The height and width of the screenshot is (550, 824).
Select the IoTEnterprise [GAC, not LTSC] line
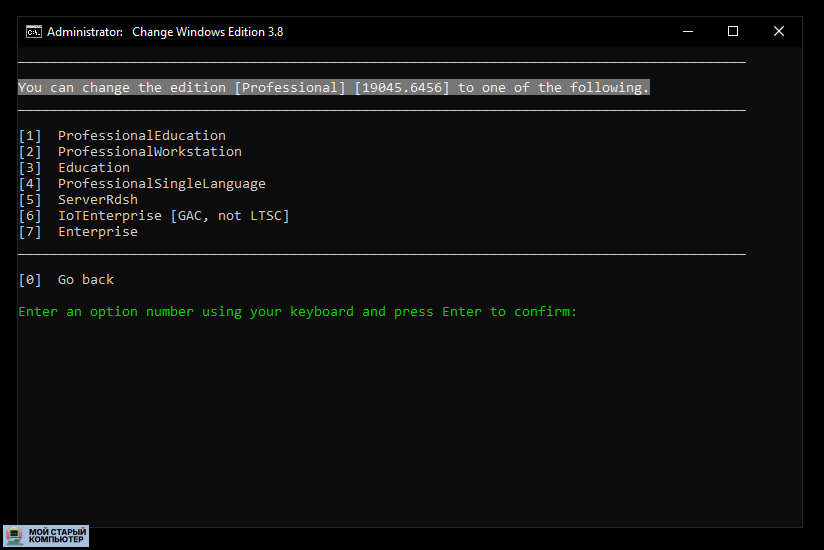click(x=173, y=215)
